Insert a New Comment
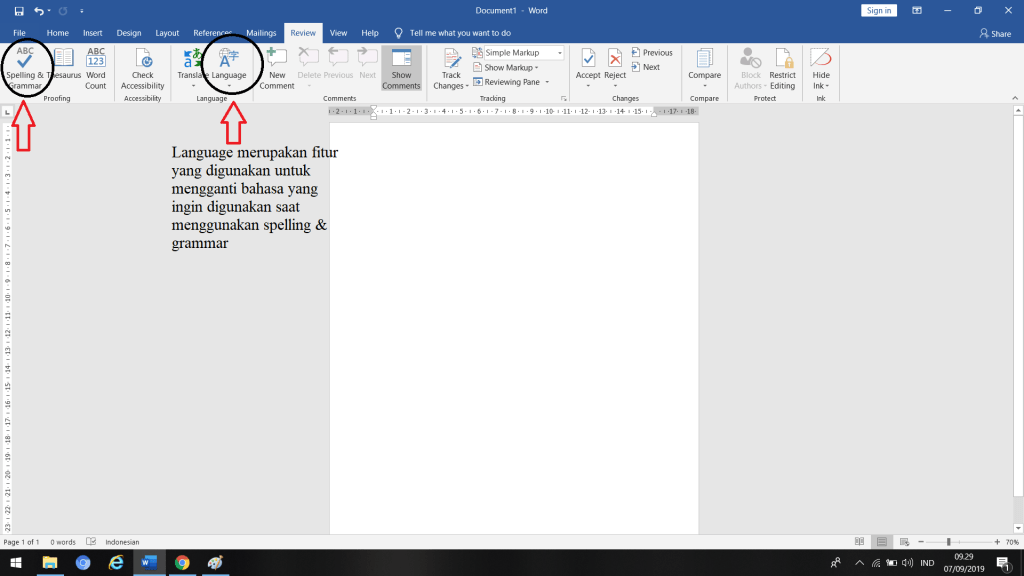 click(x=277, y=68)
